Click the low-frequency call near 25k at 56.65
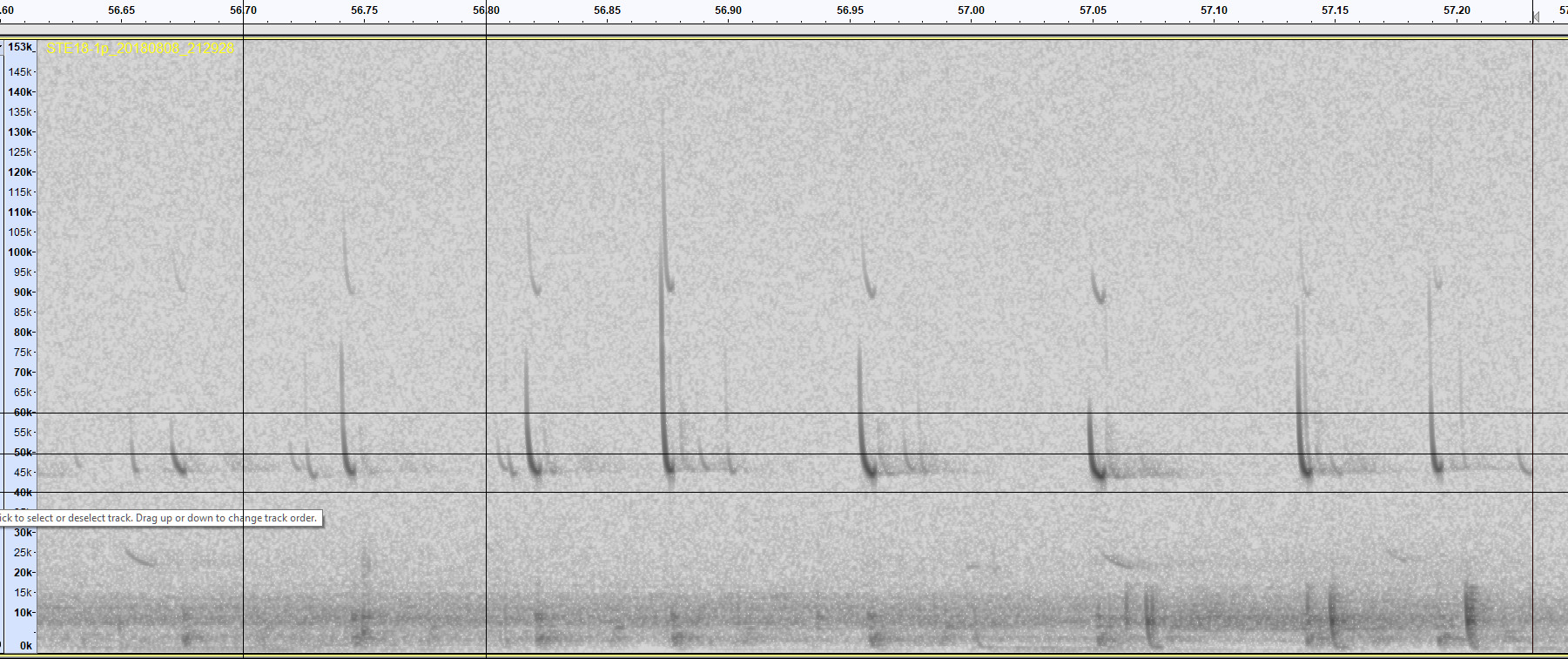This screenshot has width=1568, height=659. (x=141, y=556)
